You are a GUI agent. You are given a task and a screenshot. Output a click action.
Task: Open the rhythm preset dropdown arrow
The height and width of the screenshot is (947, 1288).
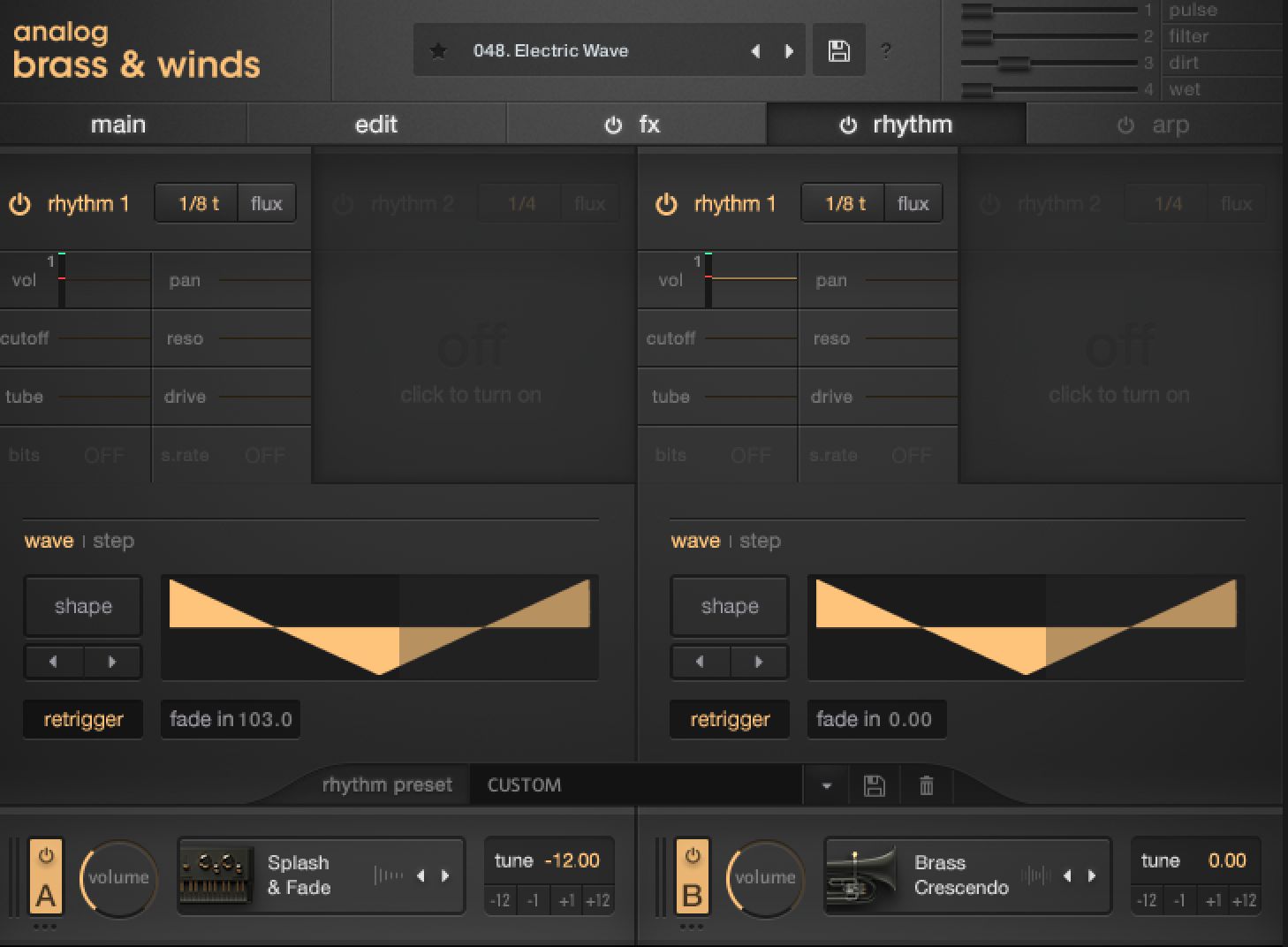coord(826,785)
